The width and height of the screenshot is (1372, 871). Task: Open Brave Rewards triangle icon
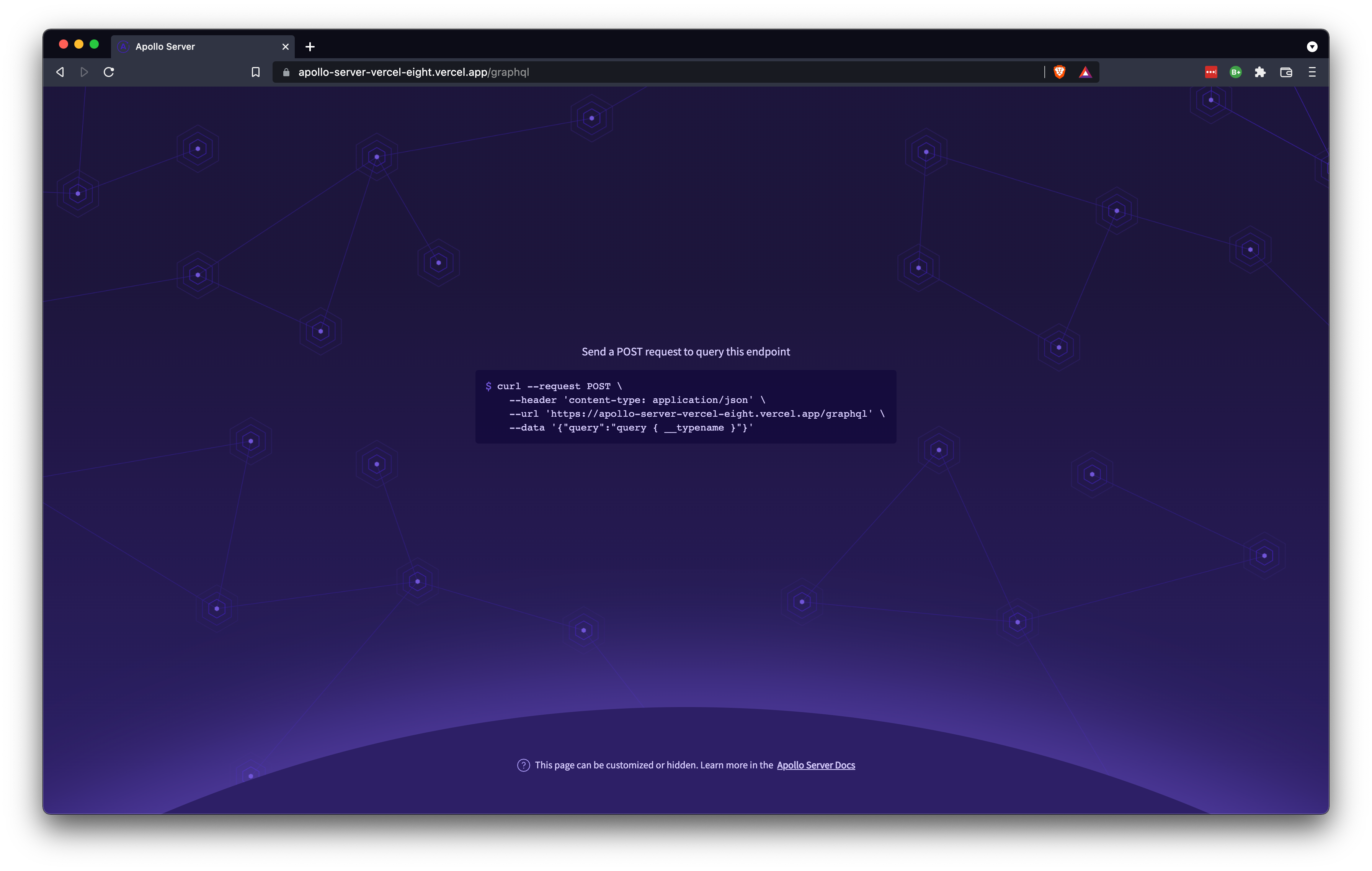(1085, 72)
